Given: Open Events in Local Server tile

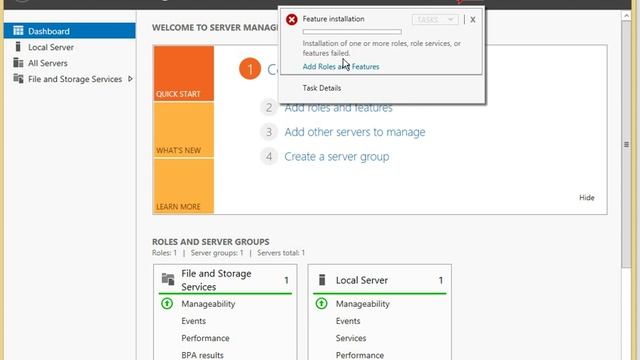Looking at the screenshot, I should pos(348,321).
